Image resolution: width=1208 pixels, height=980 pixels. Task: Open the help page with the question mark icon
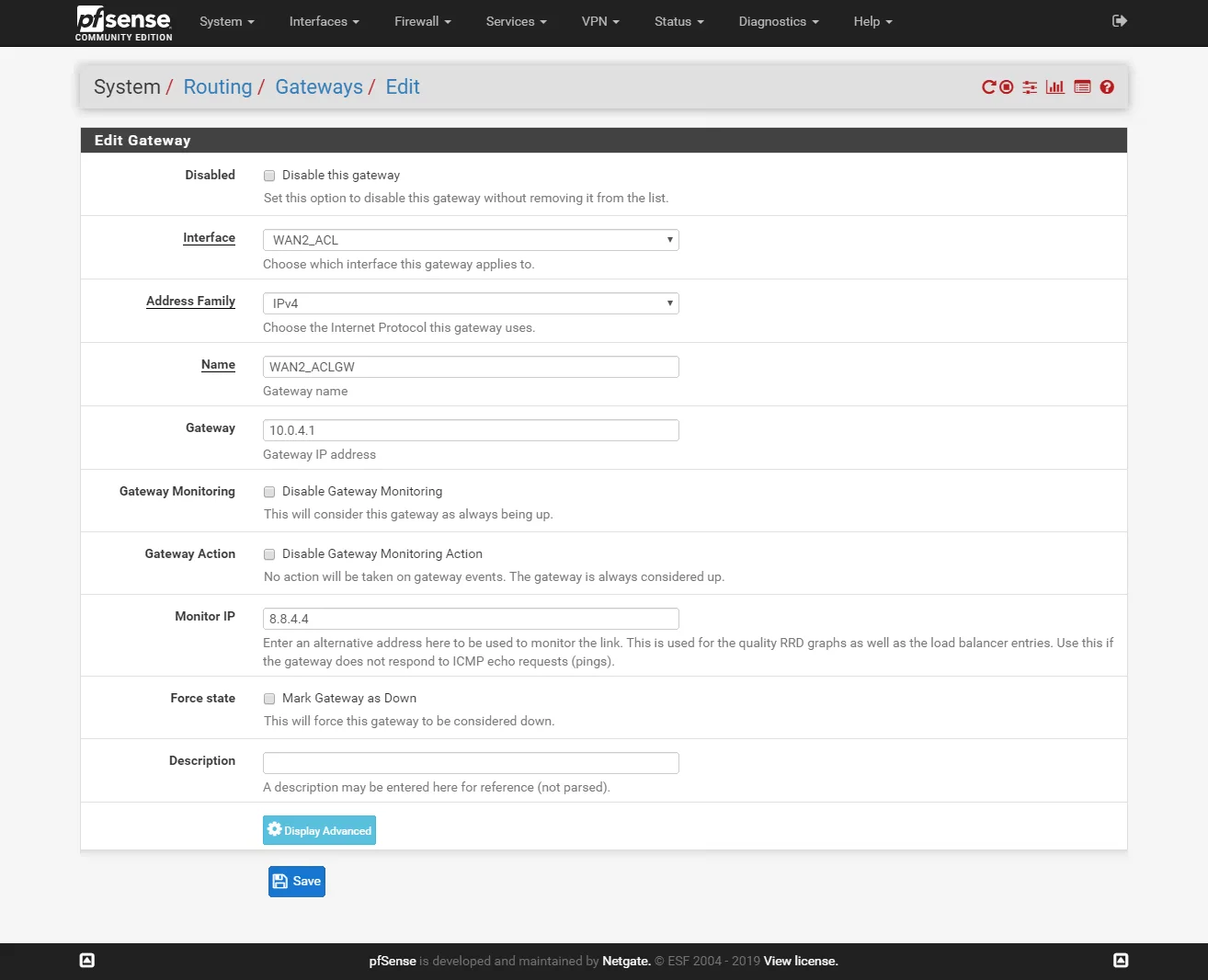point(1107,86)
